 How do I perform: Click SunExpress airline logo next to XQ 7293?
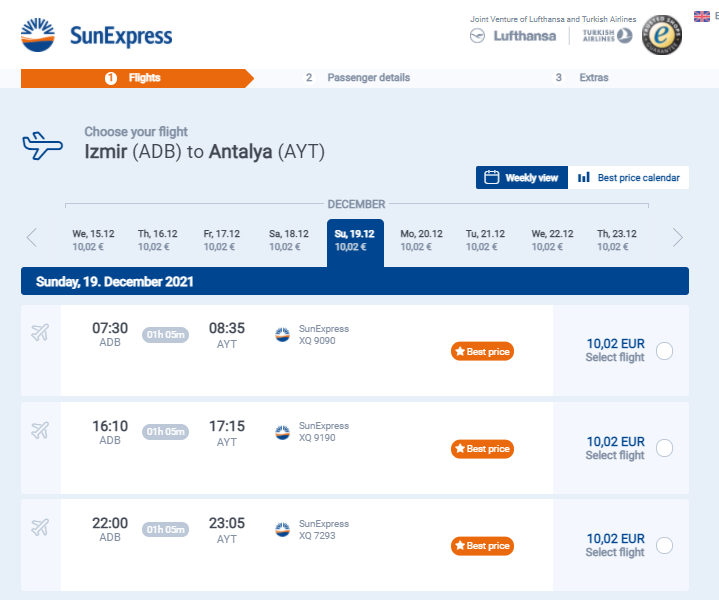pos(282,529)
